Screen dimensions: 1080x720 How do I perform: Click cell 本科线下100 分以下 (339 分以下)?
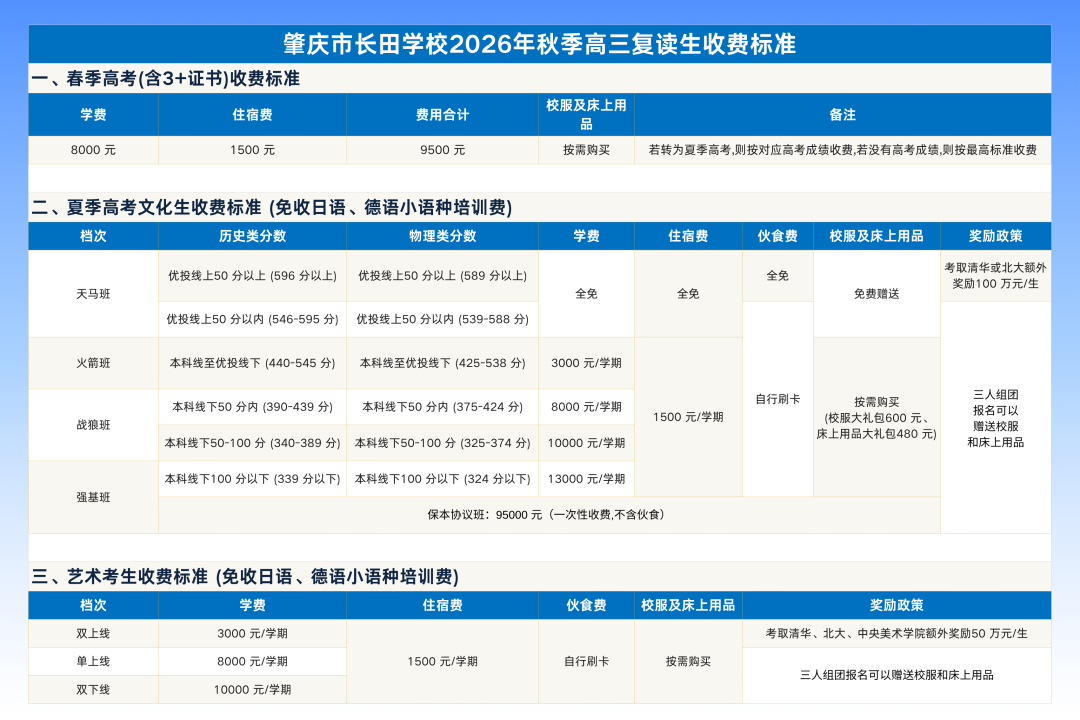tap(252, 479)
